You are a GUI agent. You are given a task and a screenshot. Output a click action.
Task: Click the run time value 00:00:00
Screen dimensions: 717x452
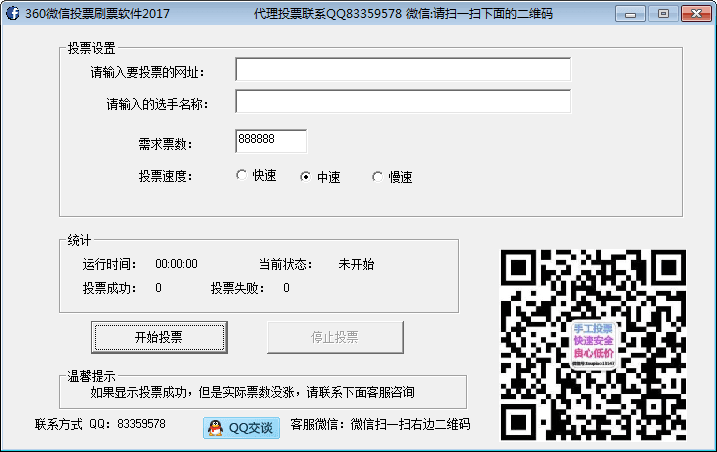click(176, 264)
